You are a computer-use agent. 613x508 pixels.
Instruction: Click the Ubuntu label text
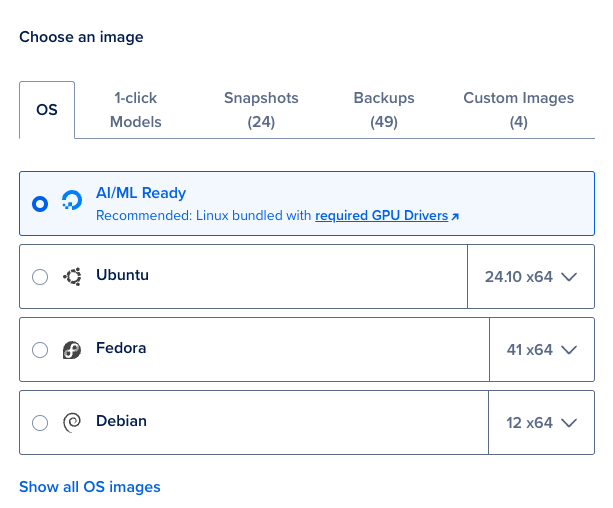(122, 274)
